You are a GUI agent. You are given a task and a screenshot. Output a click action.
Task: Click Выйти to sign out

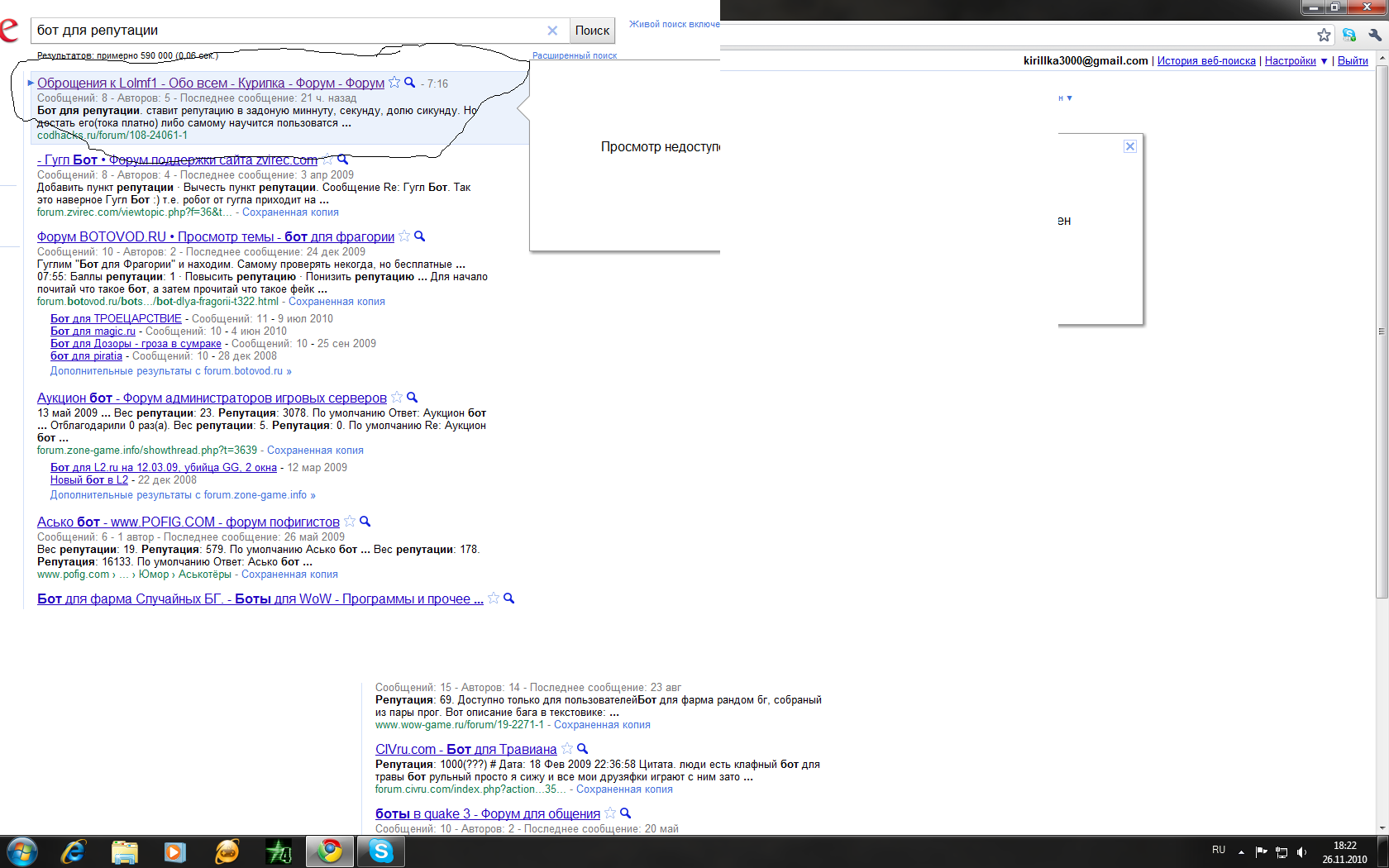(x=1353, y=60)
